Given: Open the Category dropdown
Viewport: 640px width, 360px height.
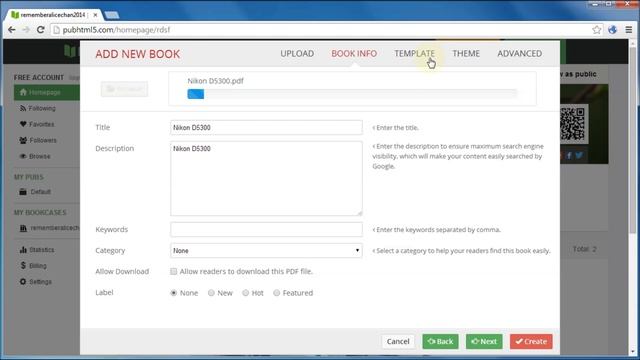Looking at the screenshot, I should click(266, 250).
